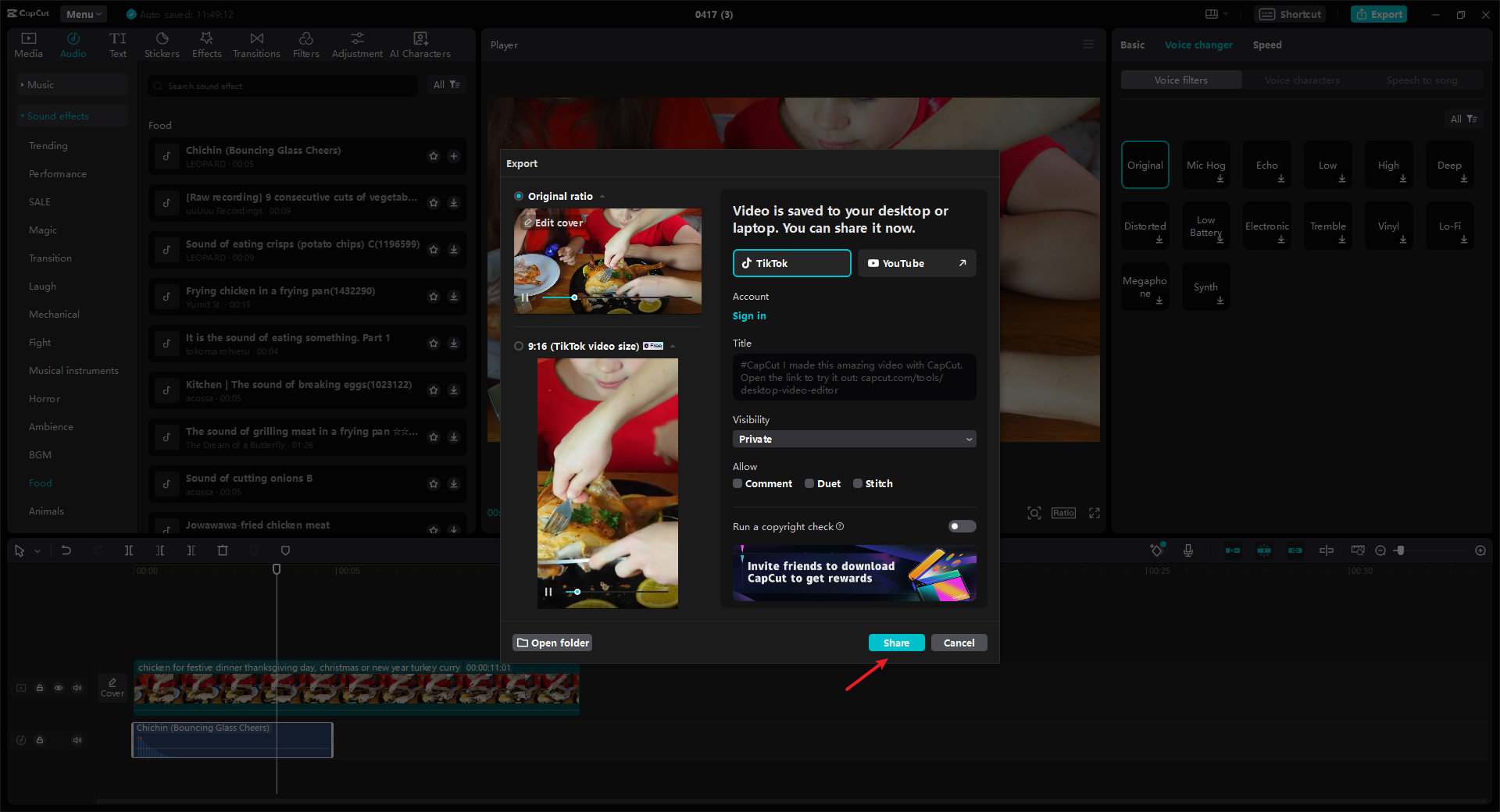Open the Text panel

tap(118, 45)
